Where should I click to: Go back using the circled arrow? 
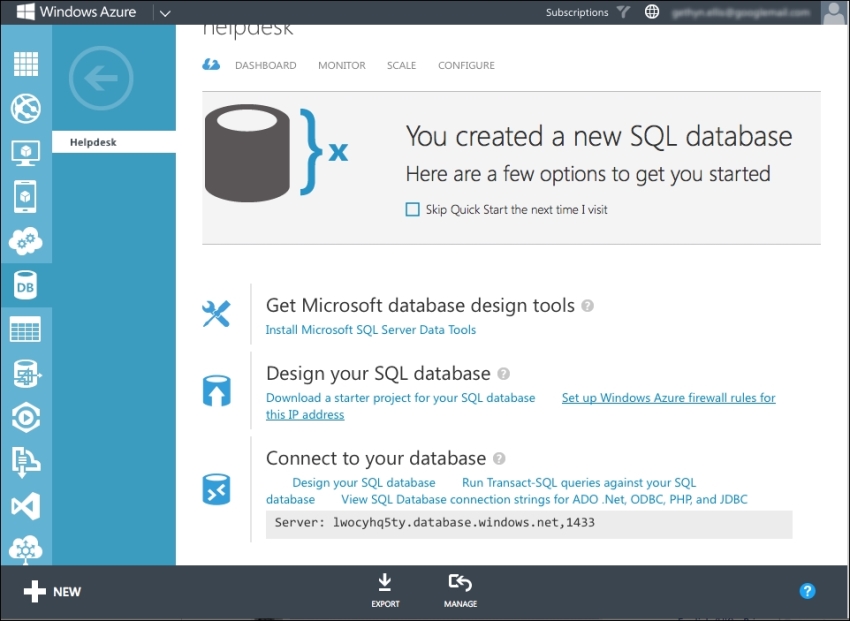point(101,79)
